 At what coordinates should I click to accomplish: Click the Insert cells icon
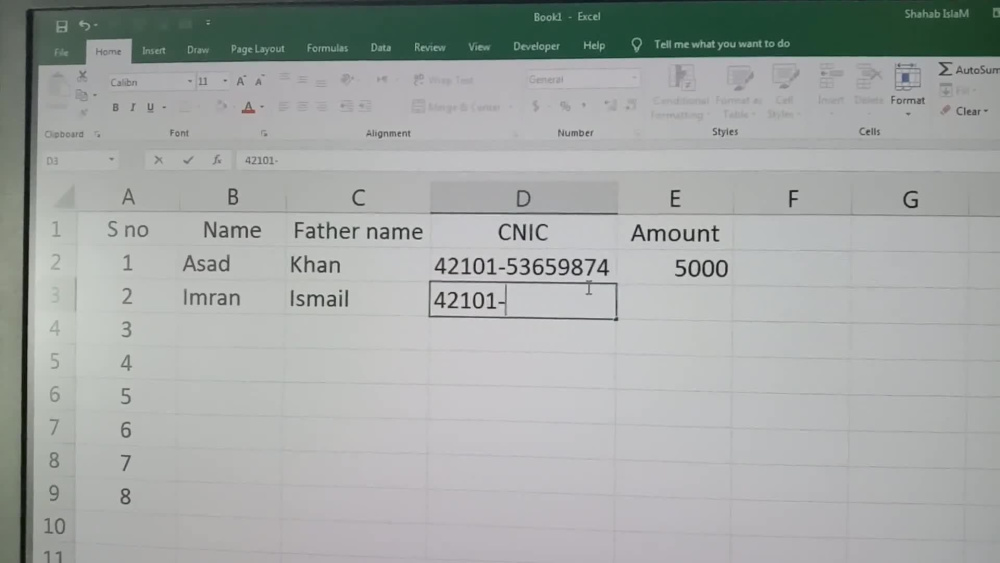(x=830, y=78)
